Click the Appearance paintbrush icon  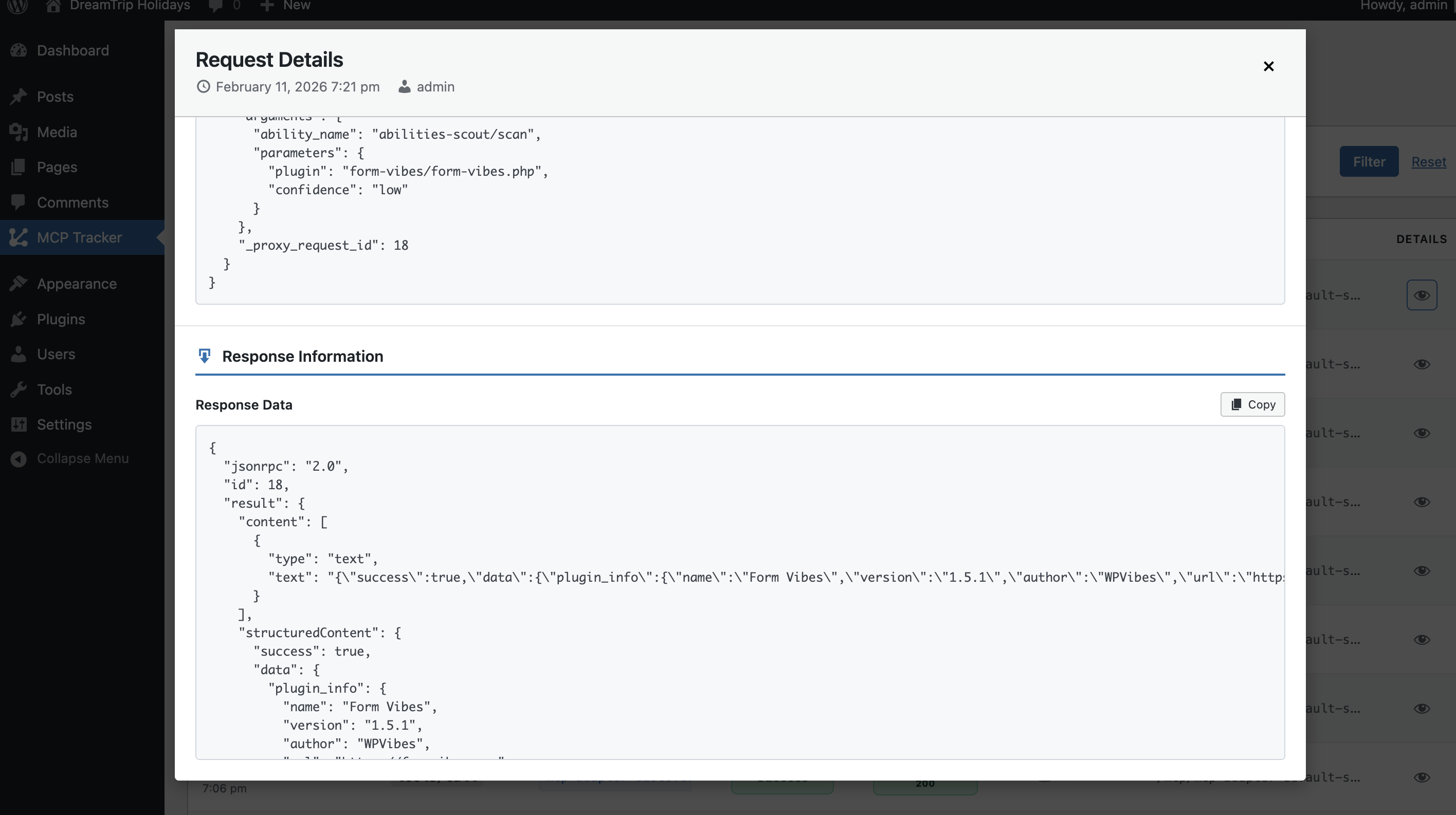click(19, 283)
